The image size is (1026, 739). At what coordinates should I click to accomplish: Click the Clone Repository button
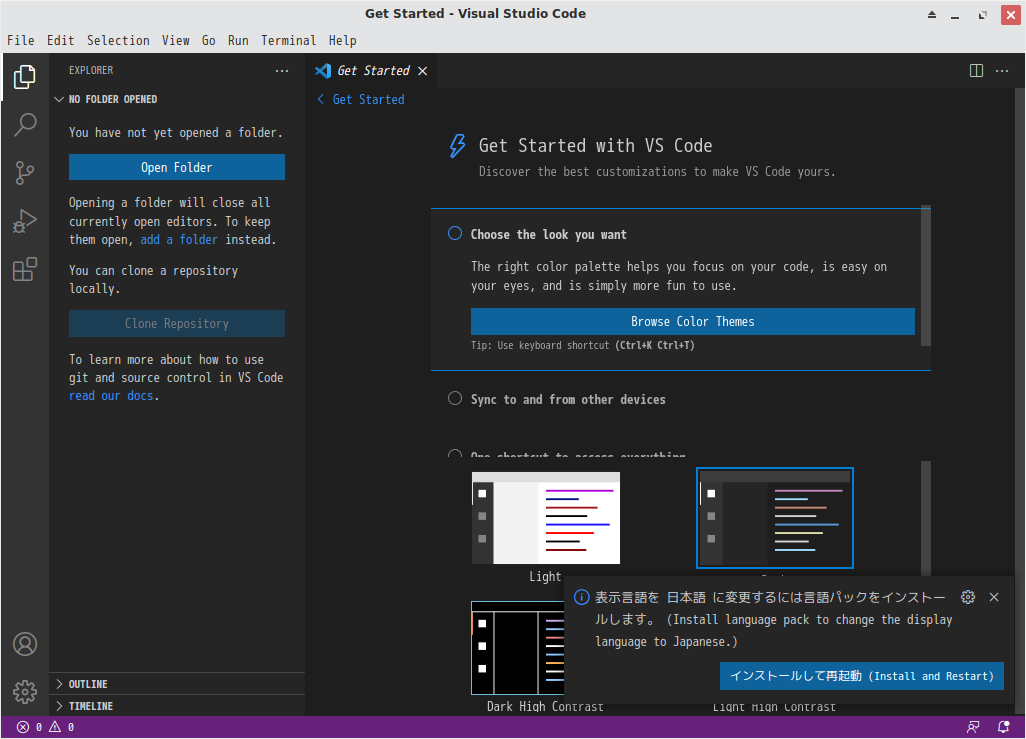(x=177, y=323)
